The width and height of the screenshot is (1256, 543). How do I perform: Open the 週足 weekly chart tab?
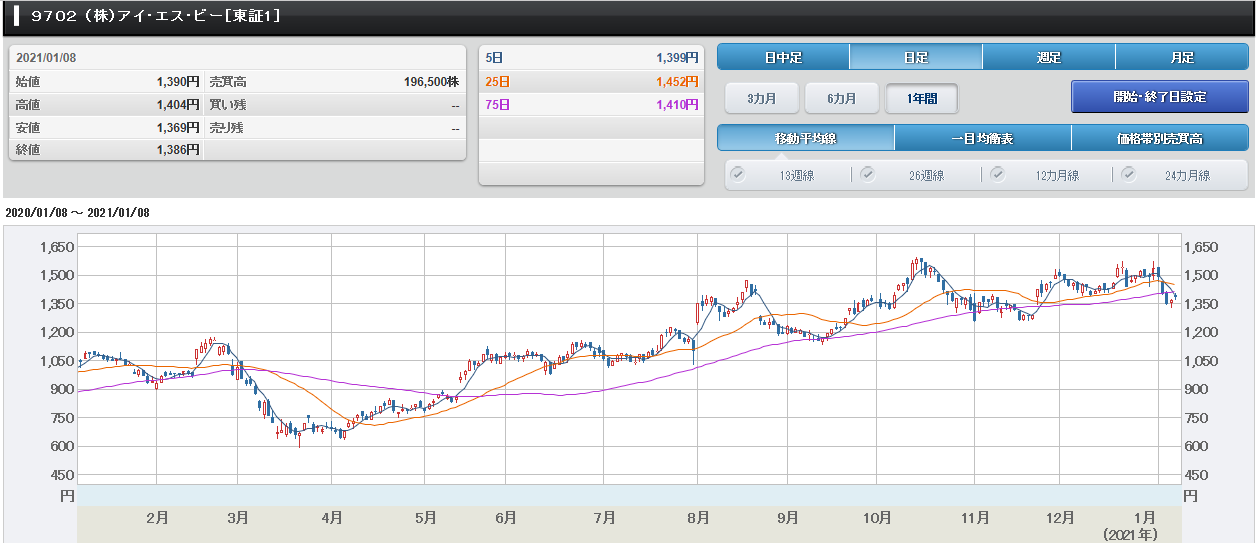tap(1048, 57)
